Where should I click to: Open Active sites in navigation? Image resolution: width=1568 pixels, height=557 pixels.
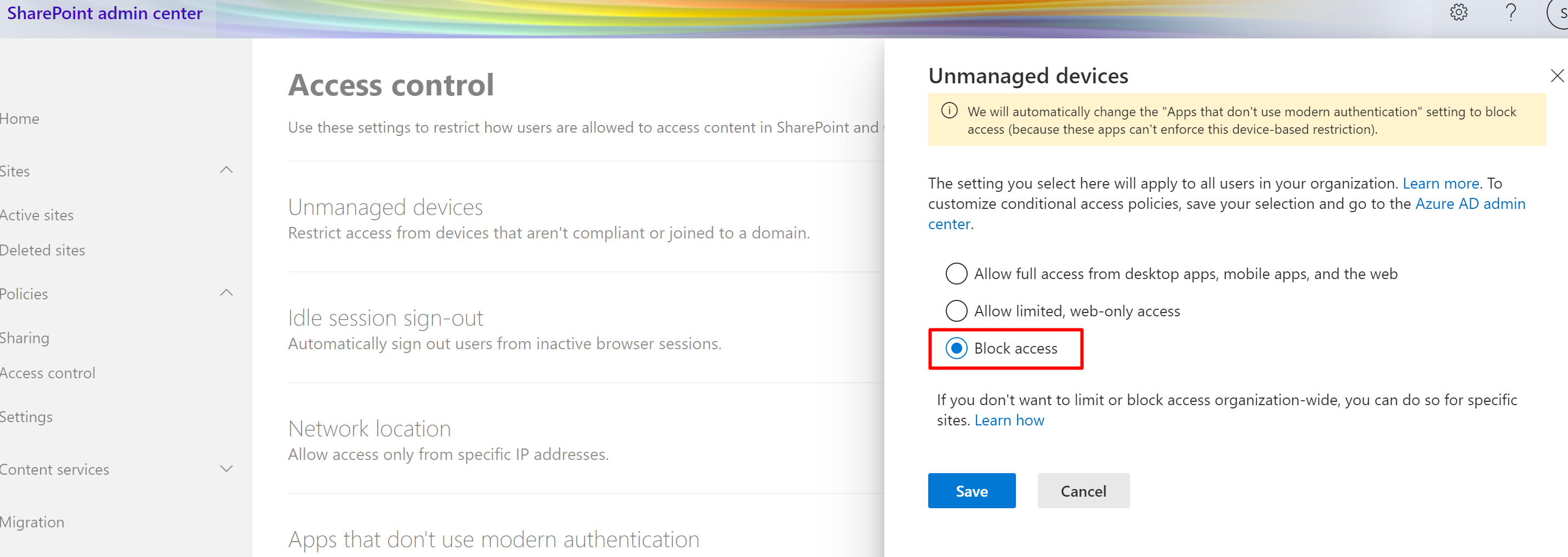pos(37,215)
